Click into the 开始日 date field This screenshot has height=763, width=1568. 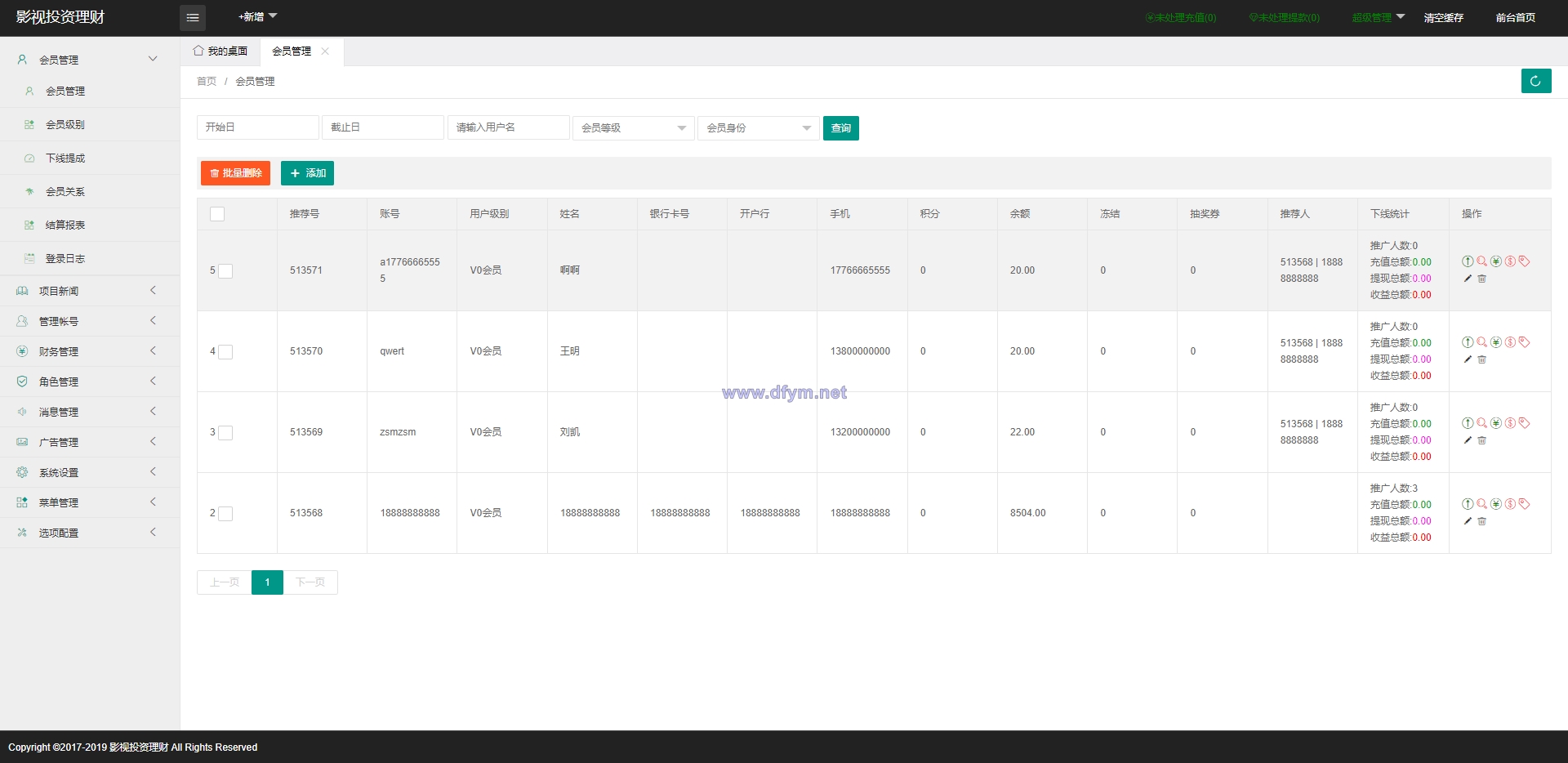[x=258, y=127]
